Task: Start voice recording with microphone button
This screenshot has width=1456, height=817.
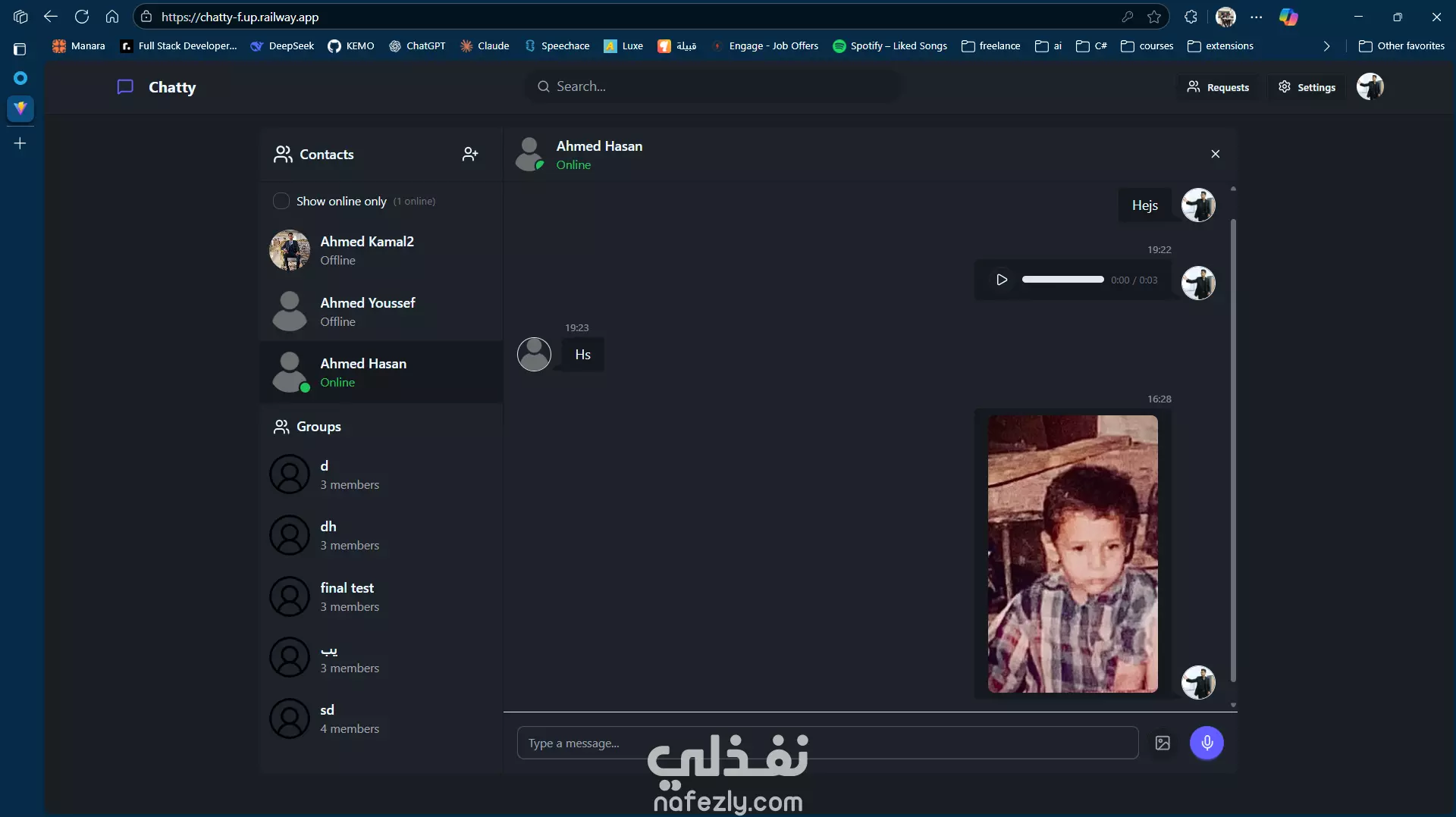Action: [1207, 743]
